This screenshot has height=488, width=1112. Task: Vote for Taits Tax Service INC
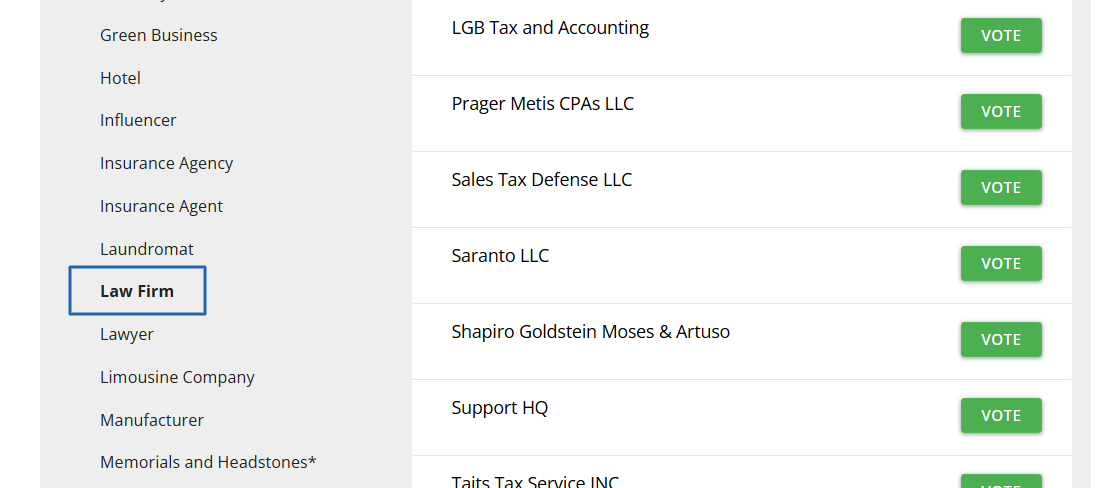(x=1000, y=483)
